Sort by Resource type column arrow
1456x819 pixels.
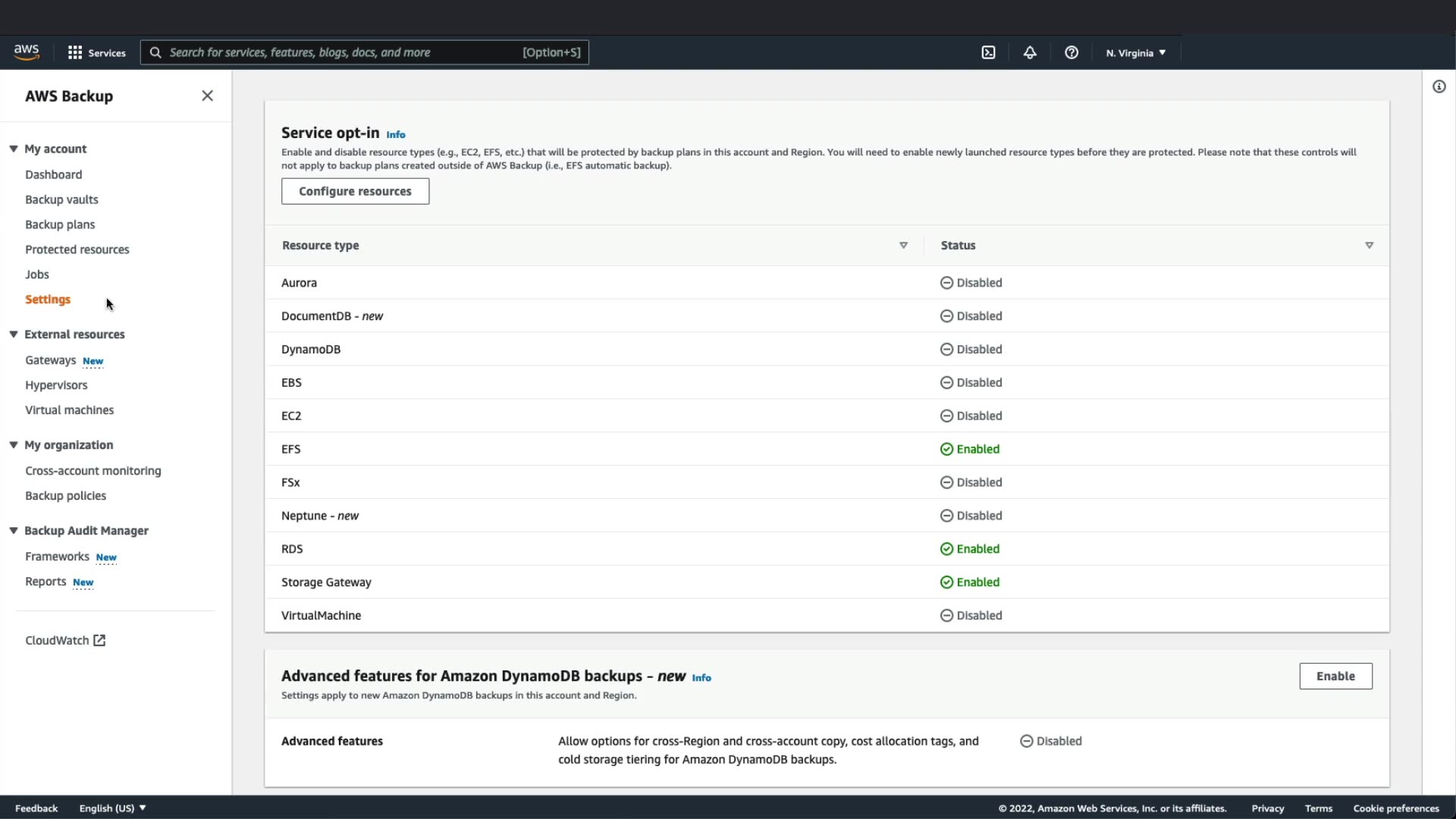click(903, 245)
